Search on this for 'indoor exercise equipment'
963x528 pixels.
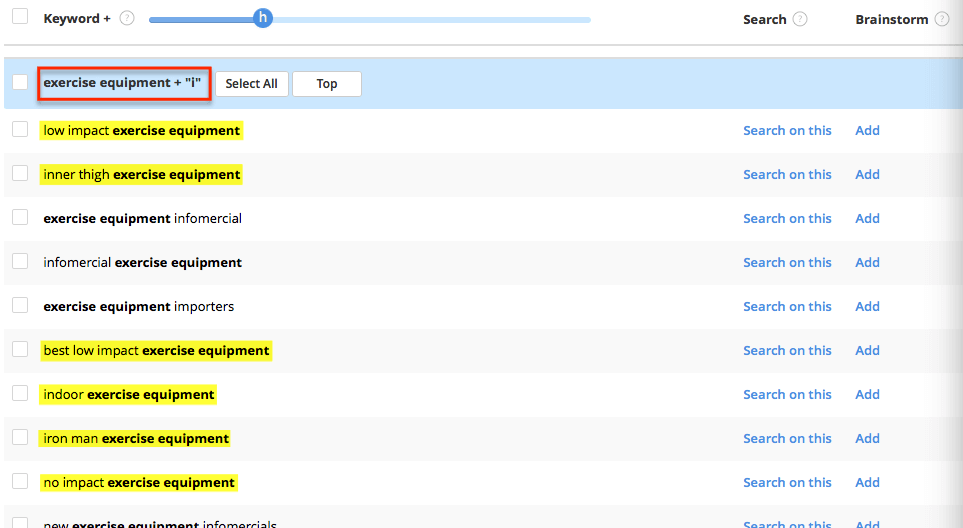tap(787, 394)
